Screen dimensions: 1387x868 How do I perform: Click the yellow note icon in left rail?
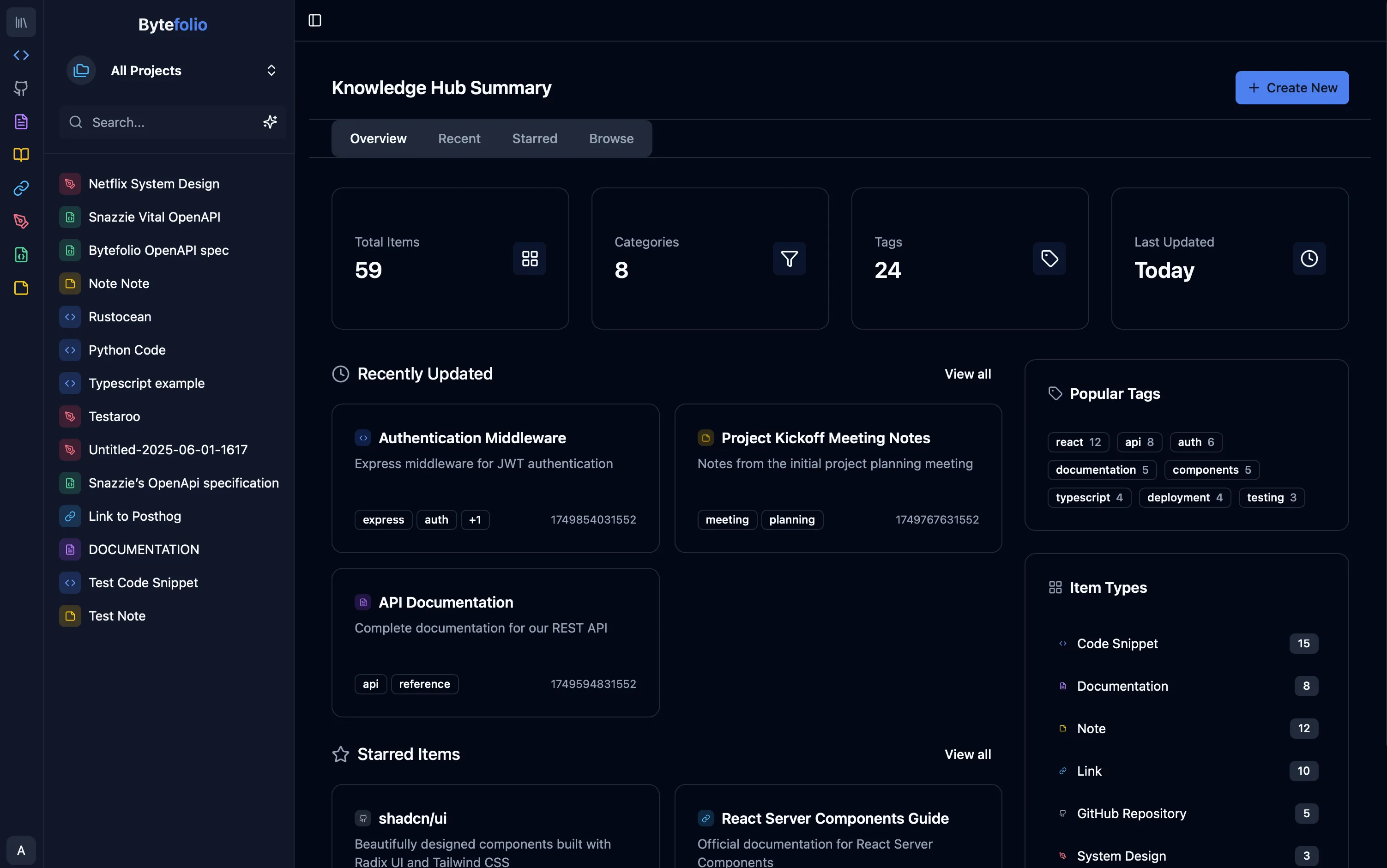coord(21,288)
